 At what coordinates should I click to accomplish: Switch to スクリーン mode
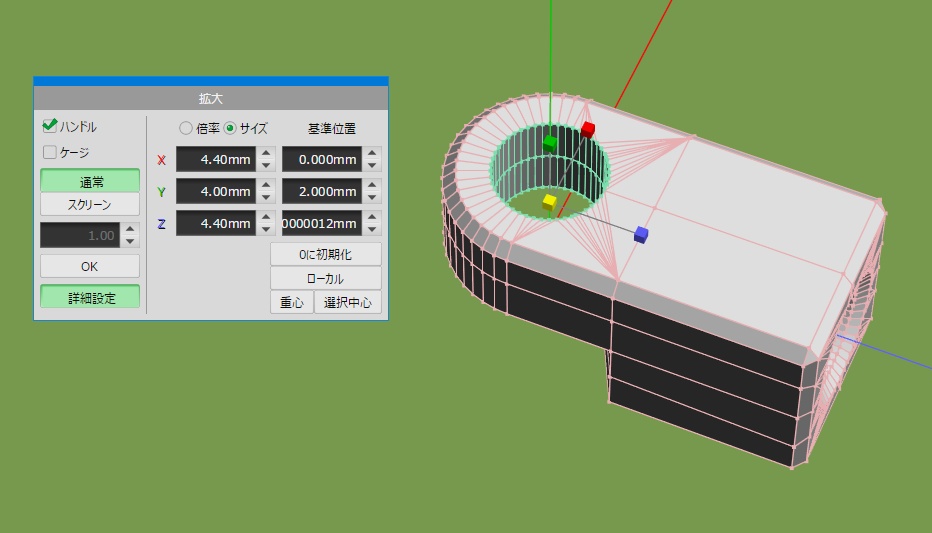tap(90, 204)
